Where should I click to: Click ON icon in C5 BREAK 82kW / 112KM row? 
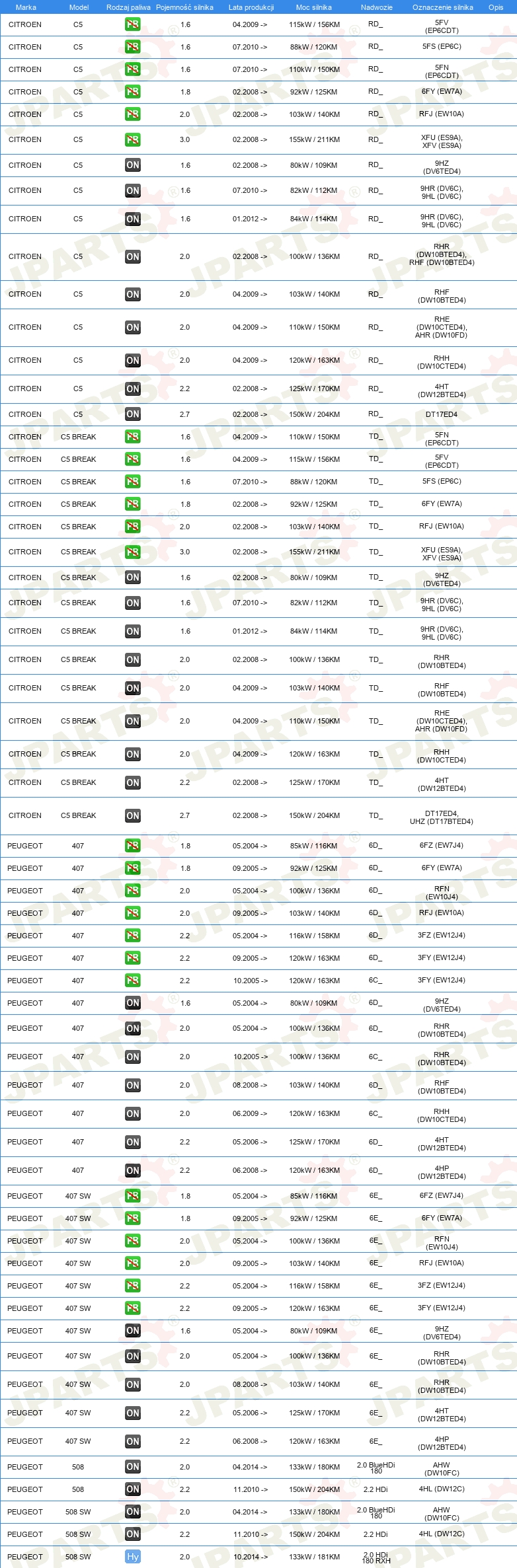(x=133, y=603)
